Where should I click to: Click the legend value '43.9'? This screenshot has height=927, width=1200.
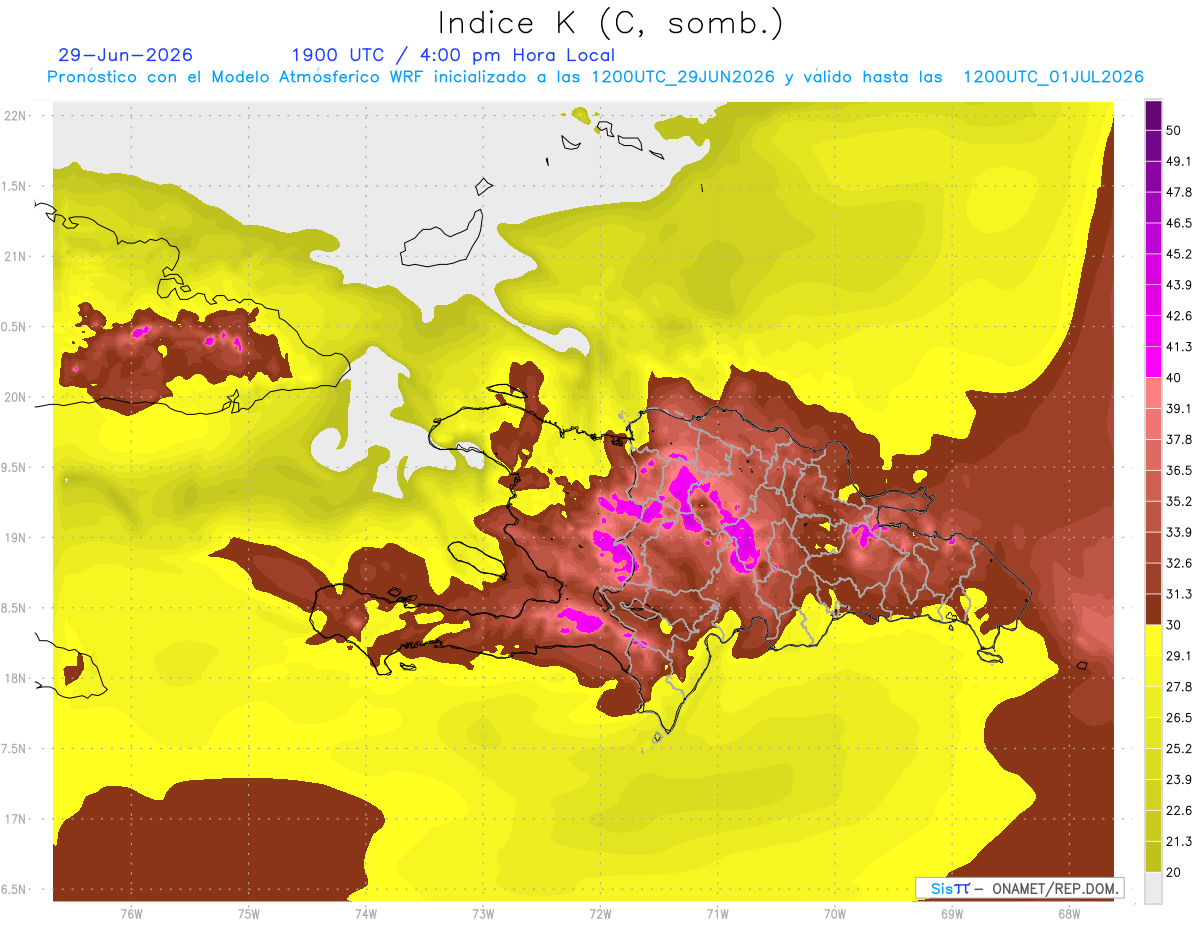pos(1178,286)
